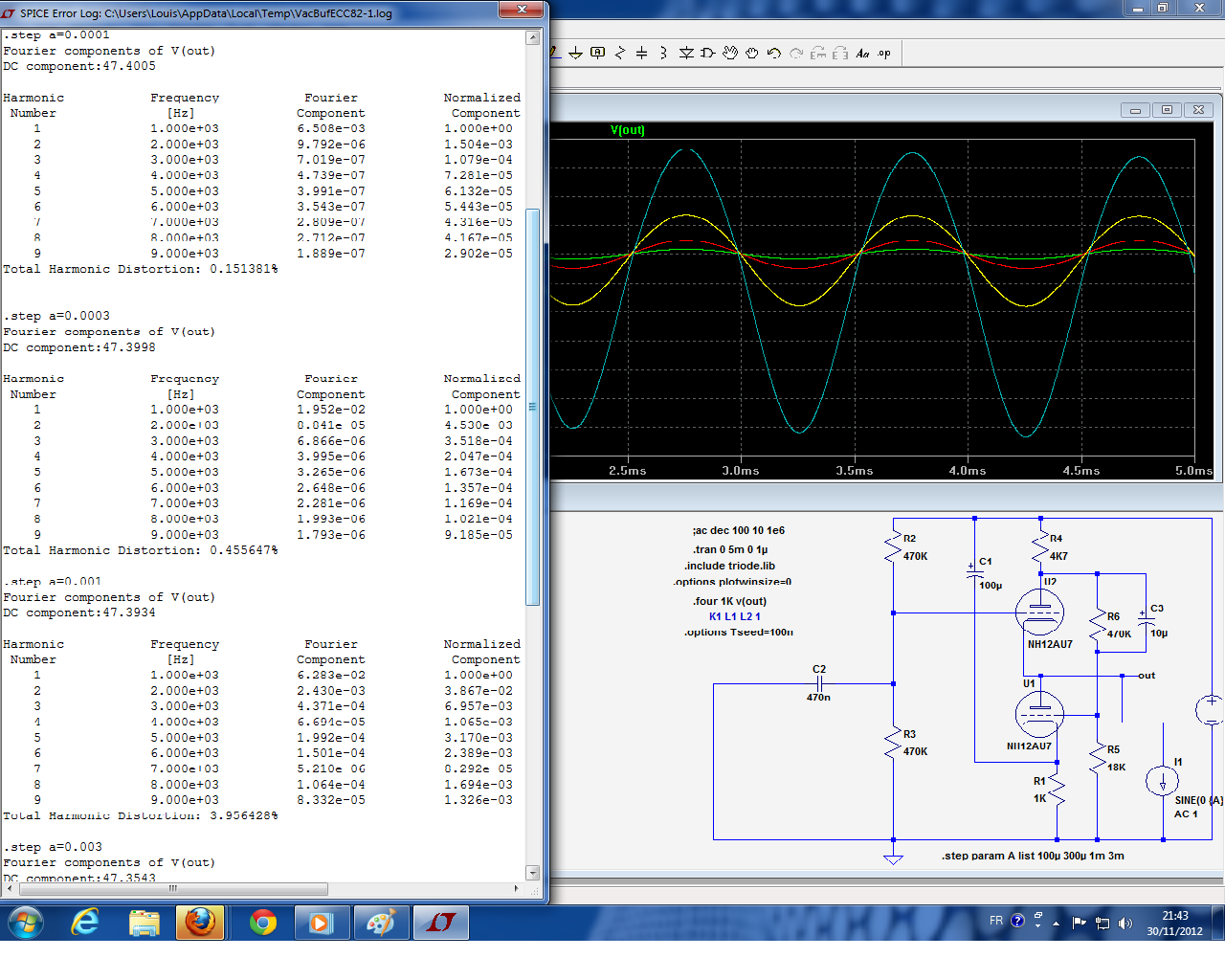The width and height of the screenshot is (1225, 980).
Task: Click '.step param A list' directive text
Action: (1033, 856)
